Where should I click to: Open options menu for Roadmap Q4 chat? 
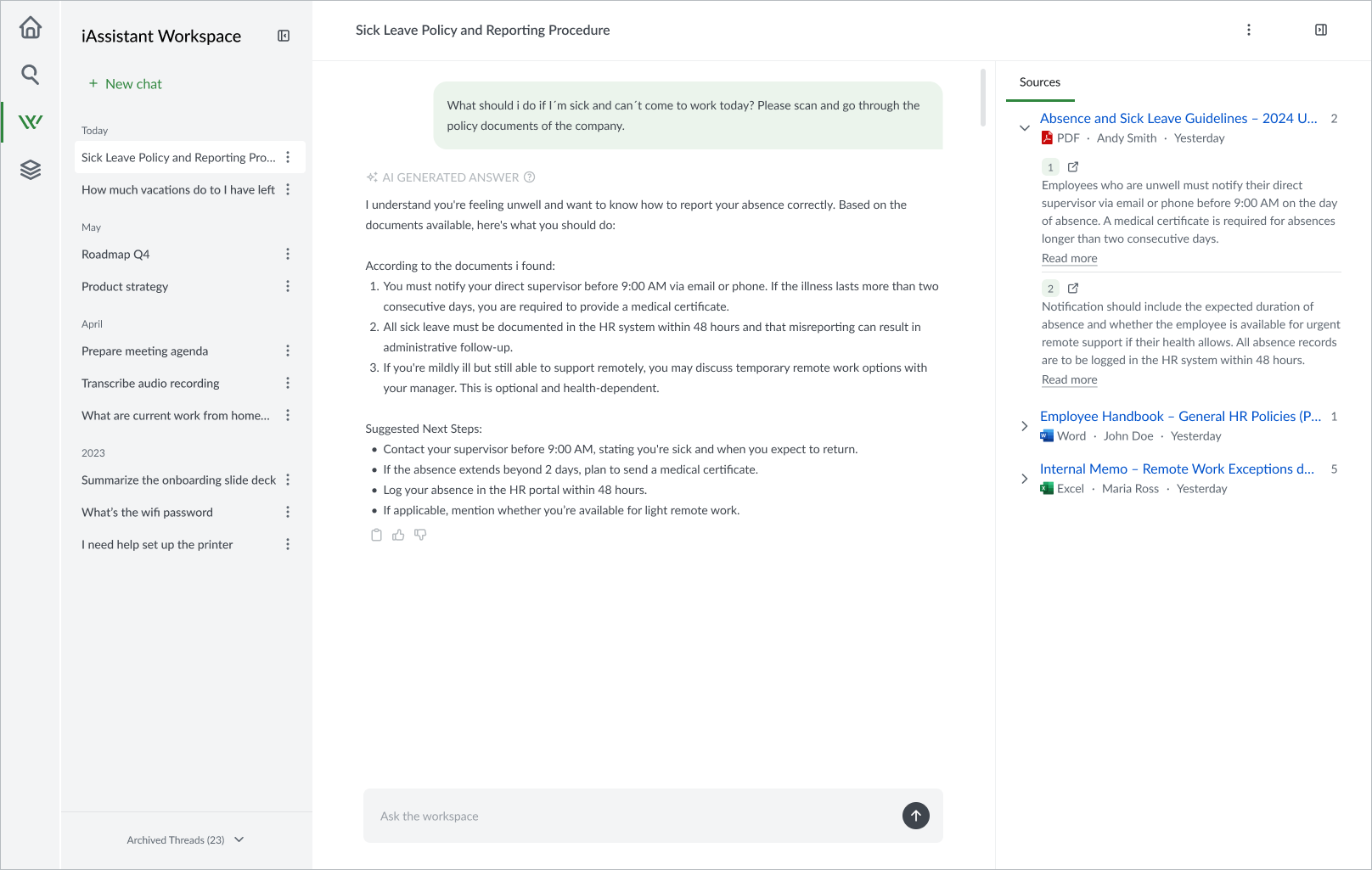[288, 254]
